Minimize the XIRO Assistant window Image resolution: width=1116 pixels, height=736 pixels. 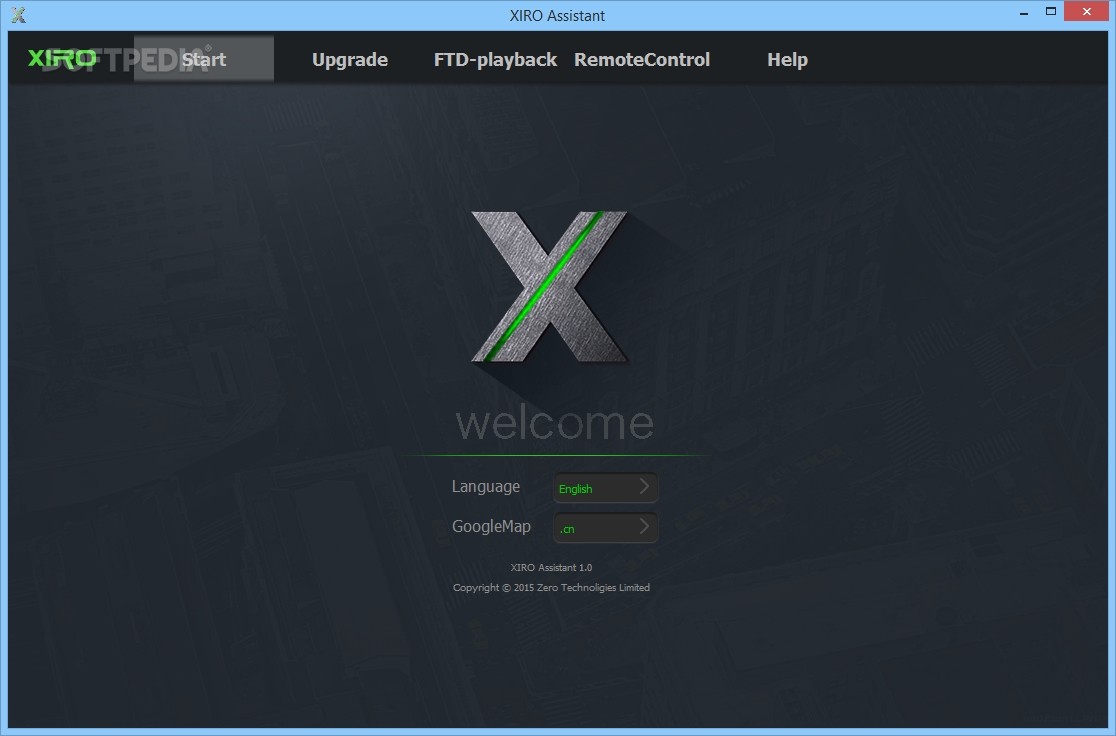[x=1023, y=13]
